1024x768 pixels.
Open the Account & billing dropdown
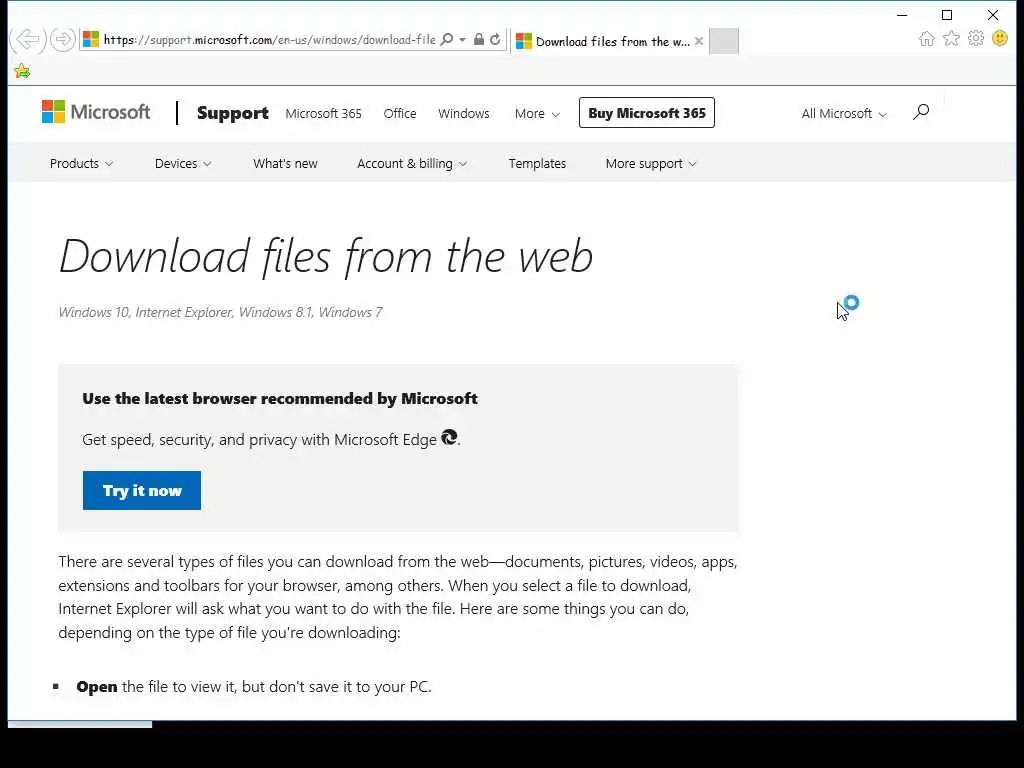click(x=412, y=164)
